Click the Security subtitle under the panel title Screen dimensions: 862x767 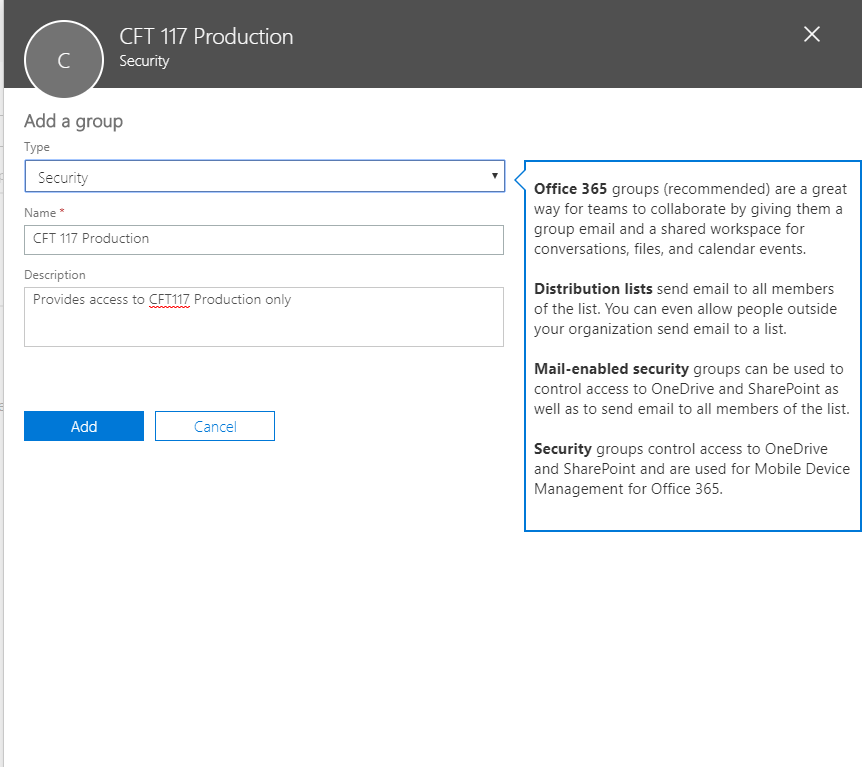[144, 61]
